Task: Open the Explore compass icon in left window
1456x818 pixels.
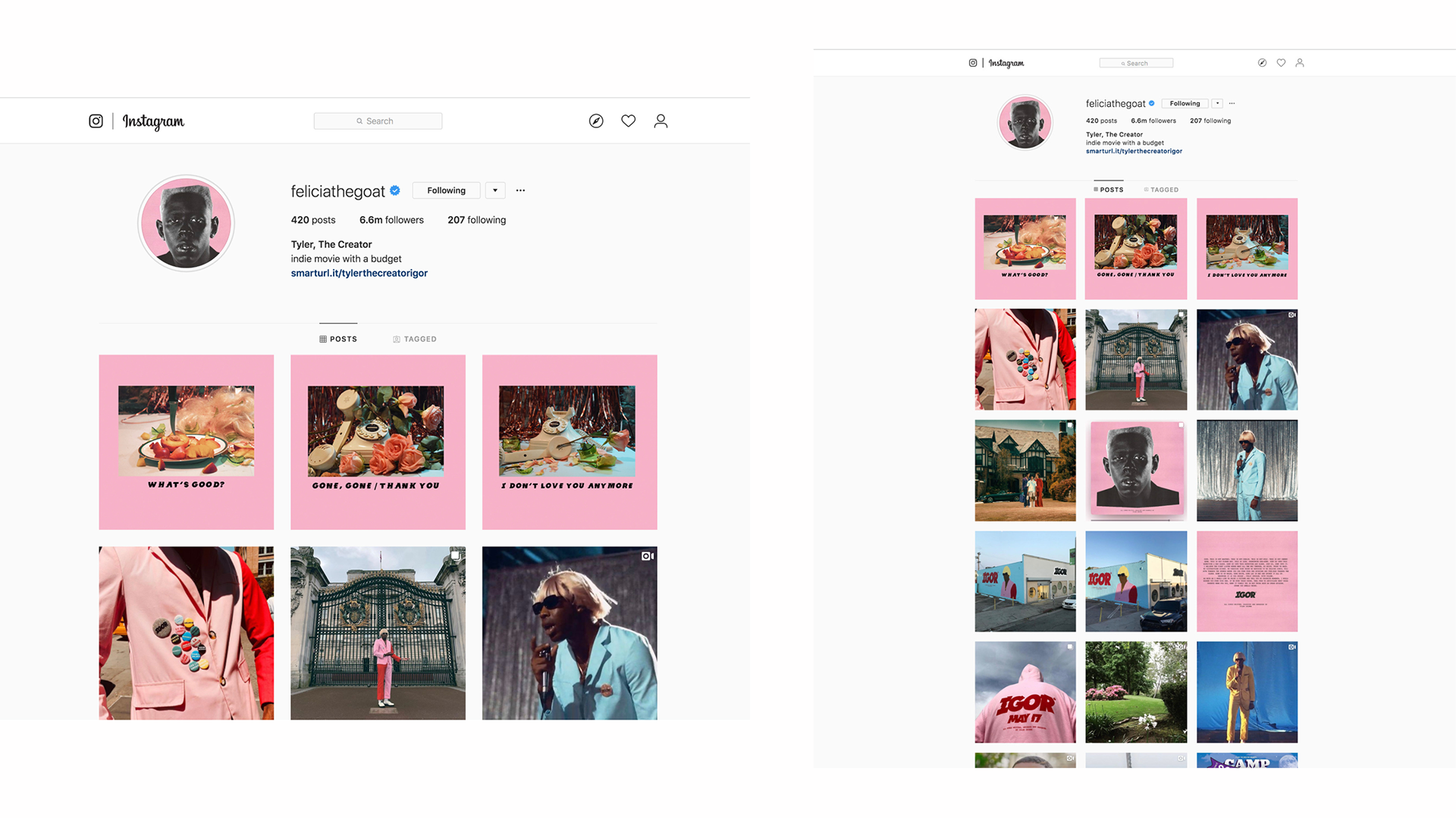Action: 596,121
